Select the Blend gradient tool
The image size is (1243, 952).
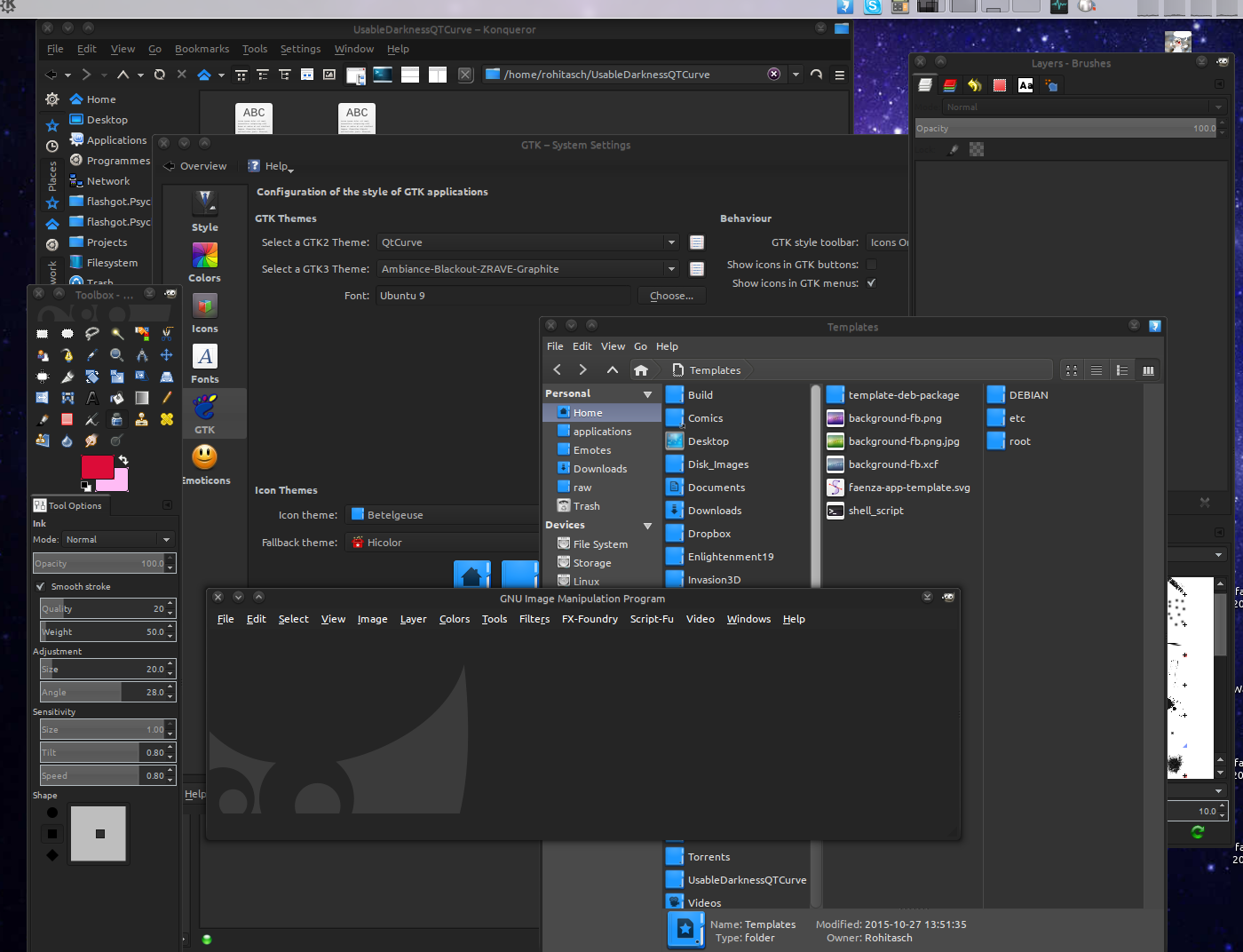(x=142, y=398)
